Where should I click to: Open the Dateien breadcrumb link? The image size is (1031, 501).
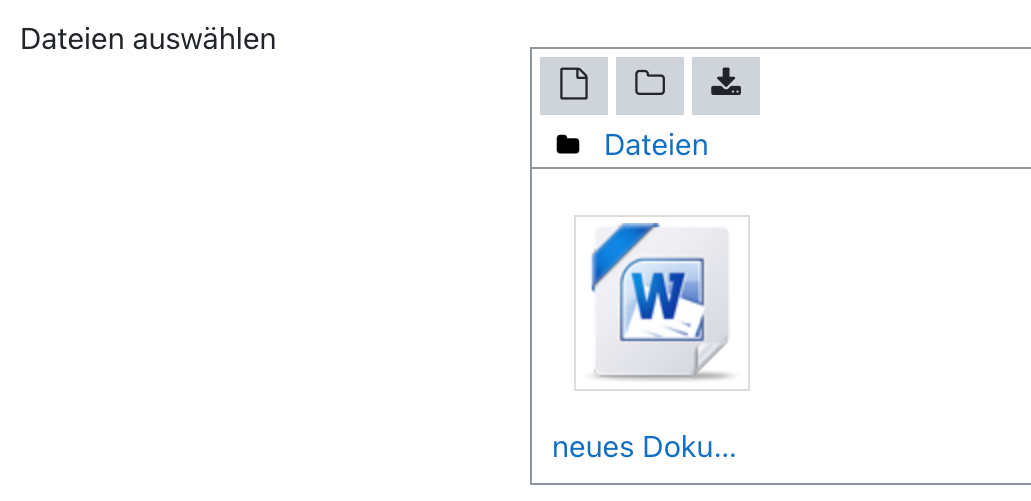(x=656, y=145)
